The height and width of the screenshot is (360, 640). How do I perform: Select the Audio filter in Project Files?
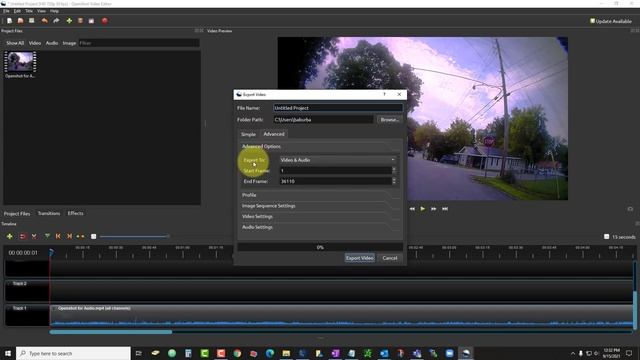(52, 43)
